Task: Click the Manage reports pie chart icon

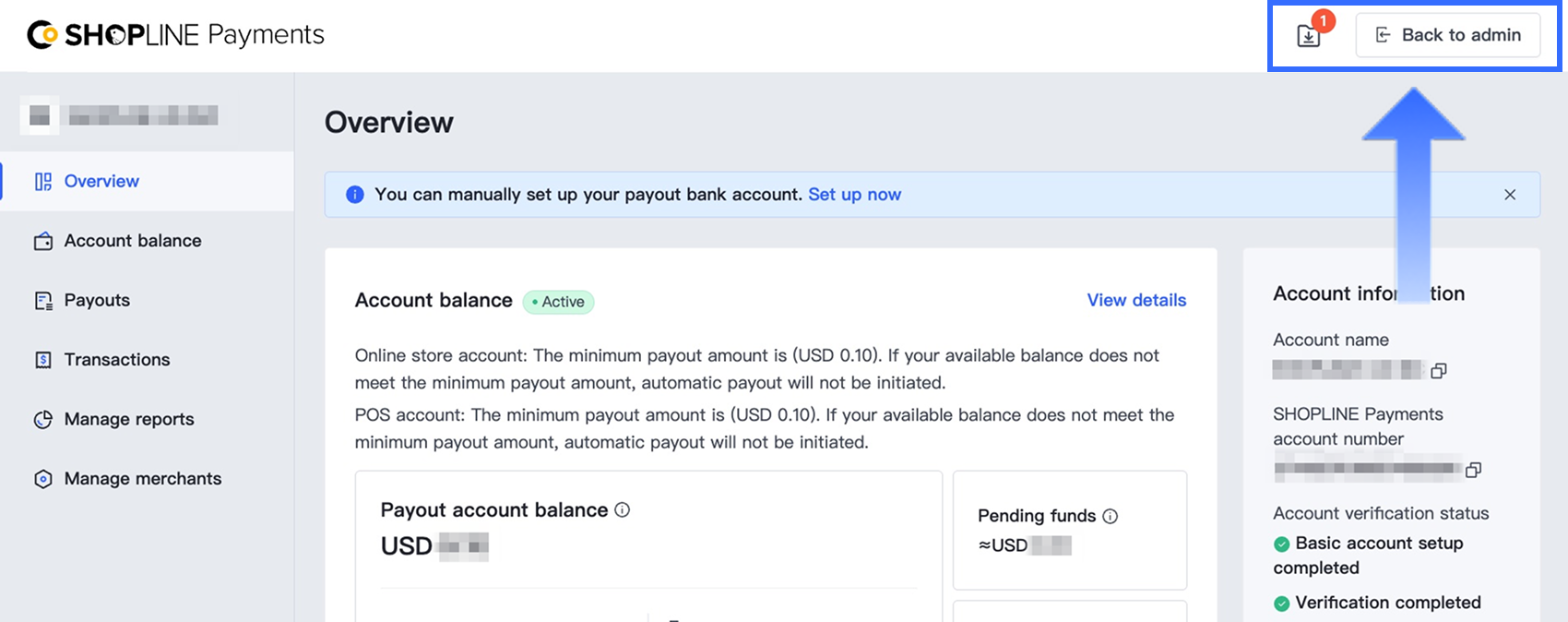Action: (x=43, y=419)
